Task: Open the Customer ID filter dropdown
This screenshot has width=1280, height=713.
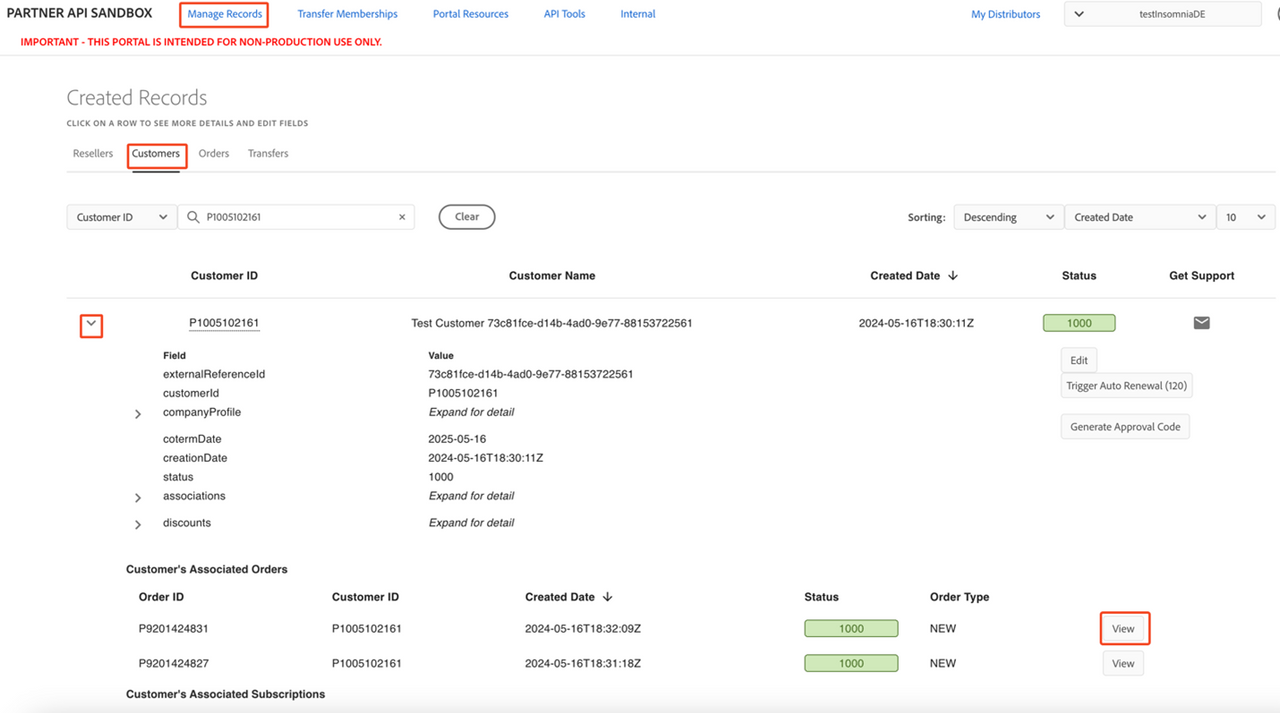Action: (x=120, y=217)
